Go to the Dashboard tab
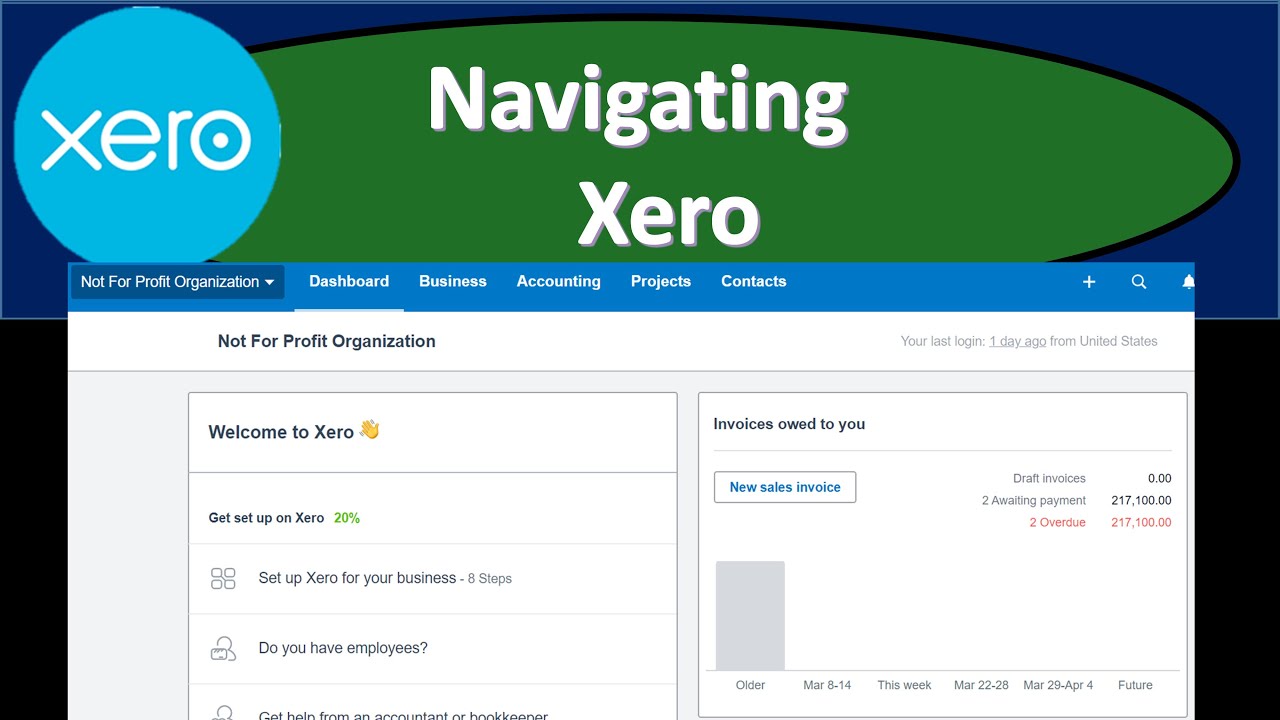The image size is (1280, 720). pyautogui.click(x=349, y=282)
